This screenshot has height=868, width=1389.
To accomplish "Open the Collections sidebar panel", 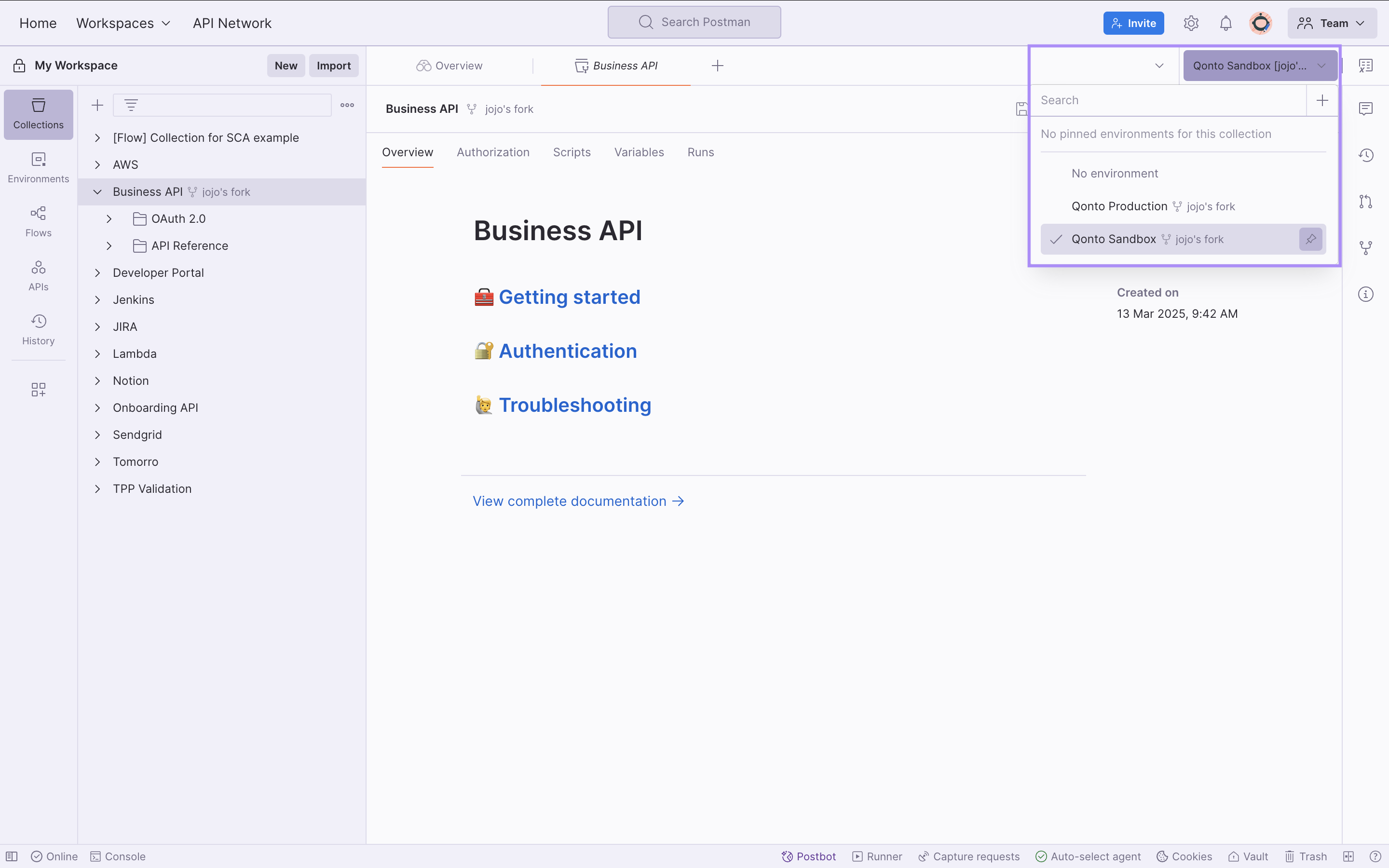I will [x=39, y=114].
